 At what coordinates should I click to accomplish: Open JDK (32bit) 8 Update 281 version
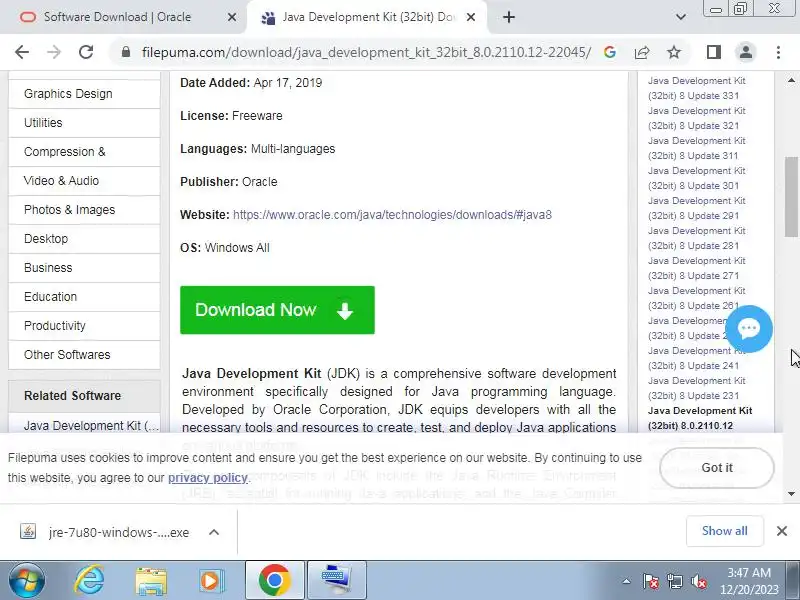pos(696,238)
